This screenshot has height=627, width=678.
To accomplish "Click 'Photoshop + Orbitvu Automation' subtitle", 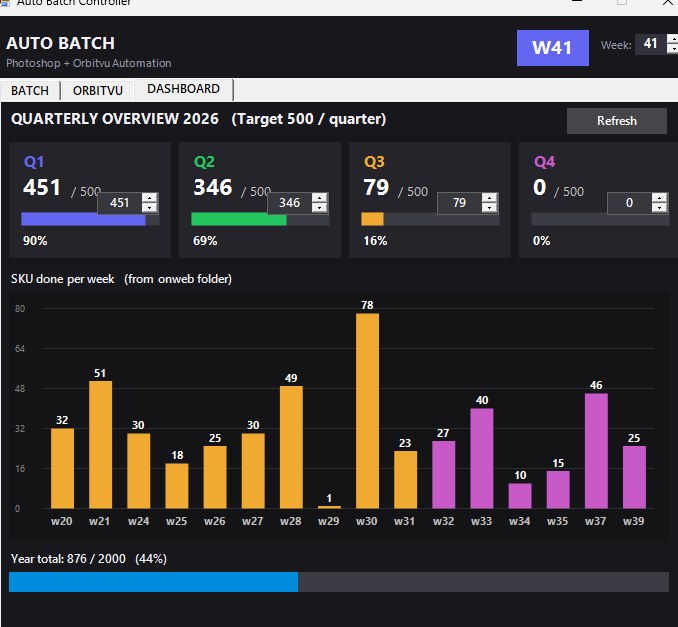I will [89, 63].
